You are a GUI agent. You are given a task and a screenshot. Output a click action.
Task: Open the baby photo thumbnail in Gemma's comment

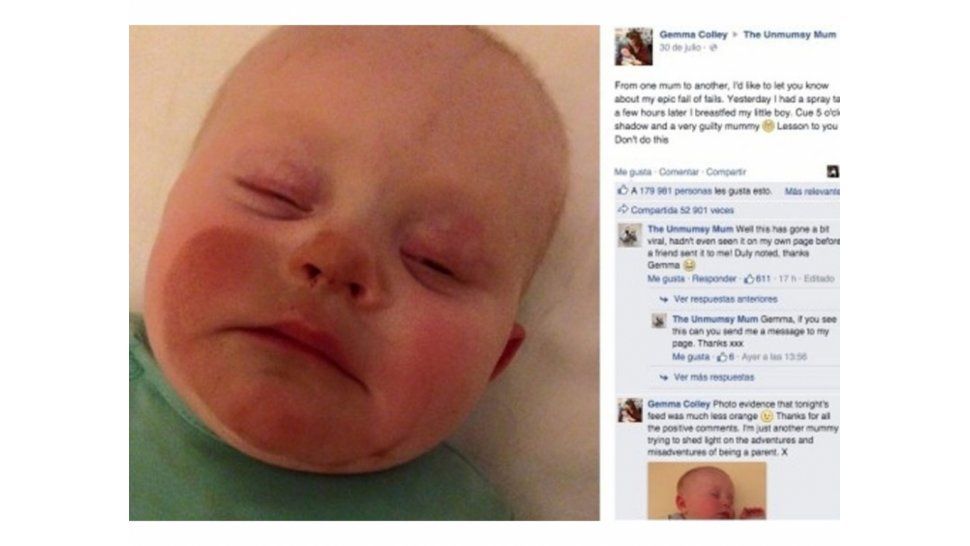pos(706,491)
